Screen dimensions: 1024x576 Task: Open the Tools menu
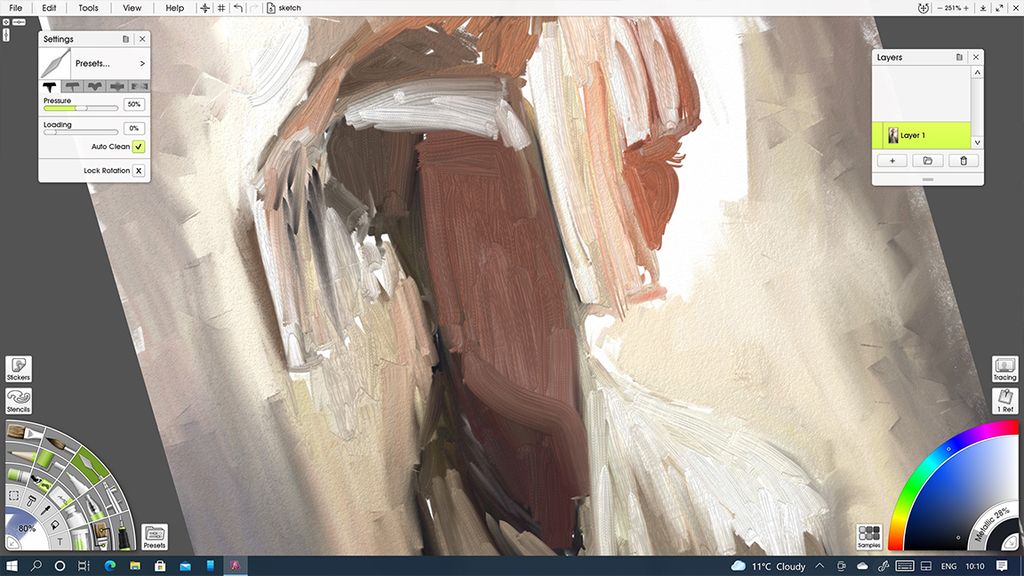86,8
